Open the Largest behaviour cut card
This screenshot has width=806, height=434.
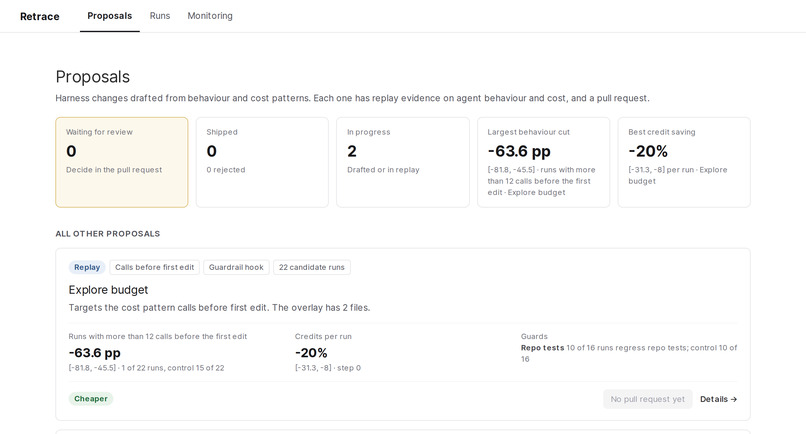(543, 162)
